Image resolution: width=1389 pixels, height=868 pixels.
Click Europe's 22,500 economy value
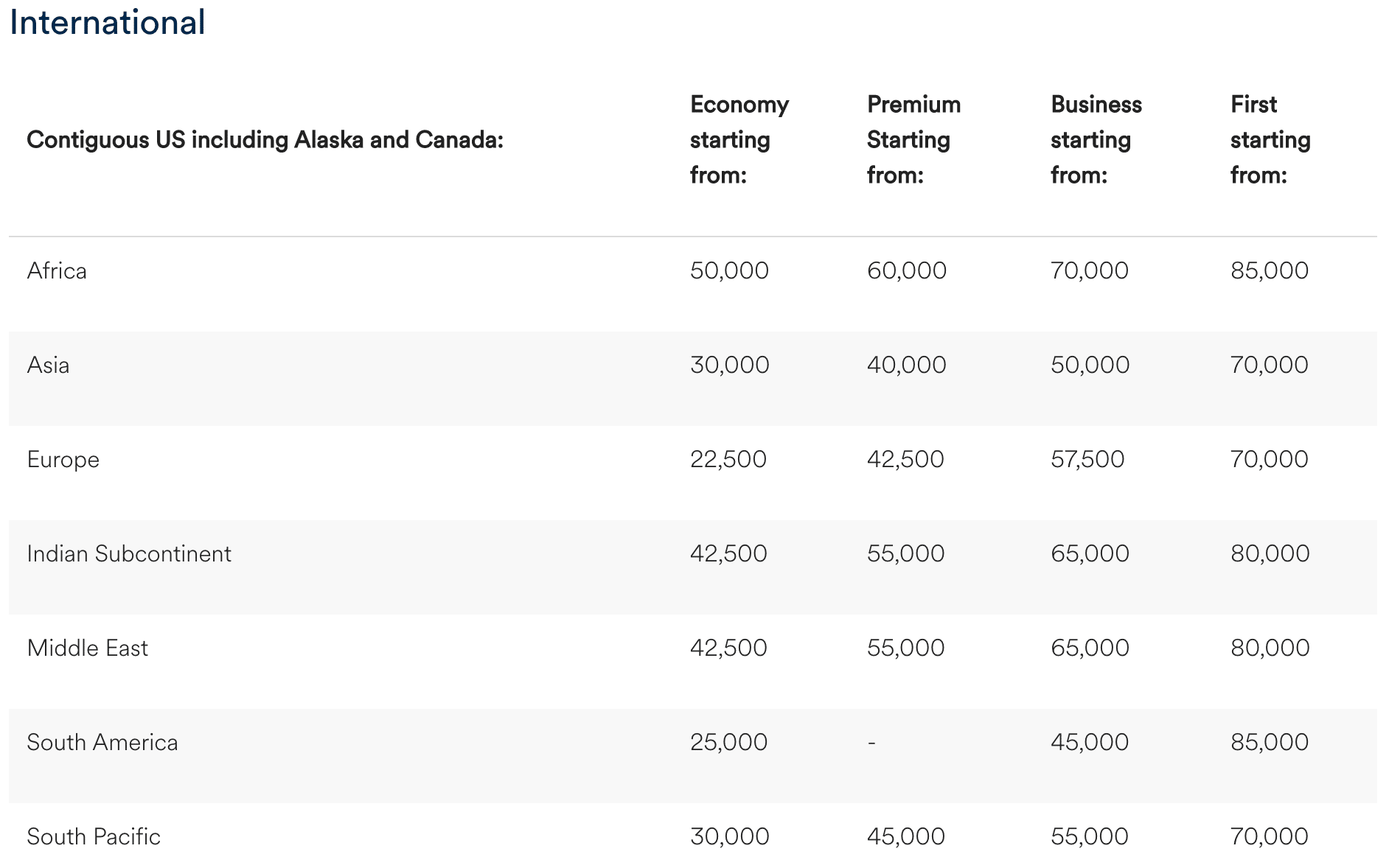point(728,460)
